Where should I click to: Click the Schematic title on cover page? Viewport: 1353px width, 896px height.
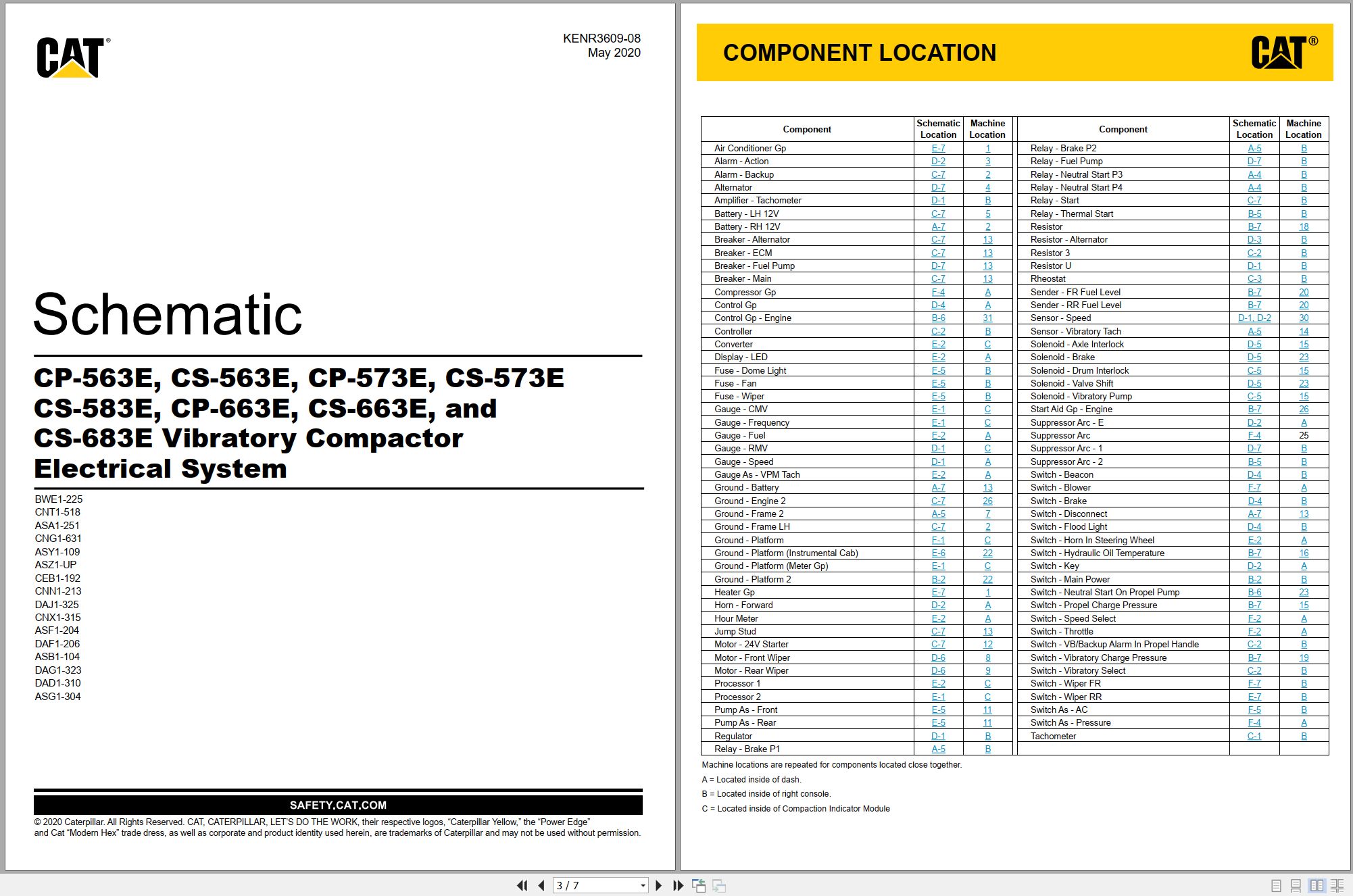[x=168, y=314]
